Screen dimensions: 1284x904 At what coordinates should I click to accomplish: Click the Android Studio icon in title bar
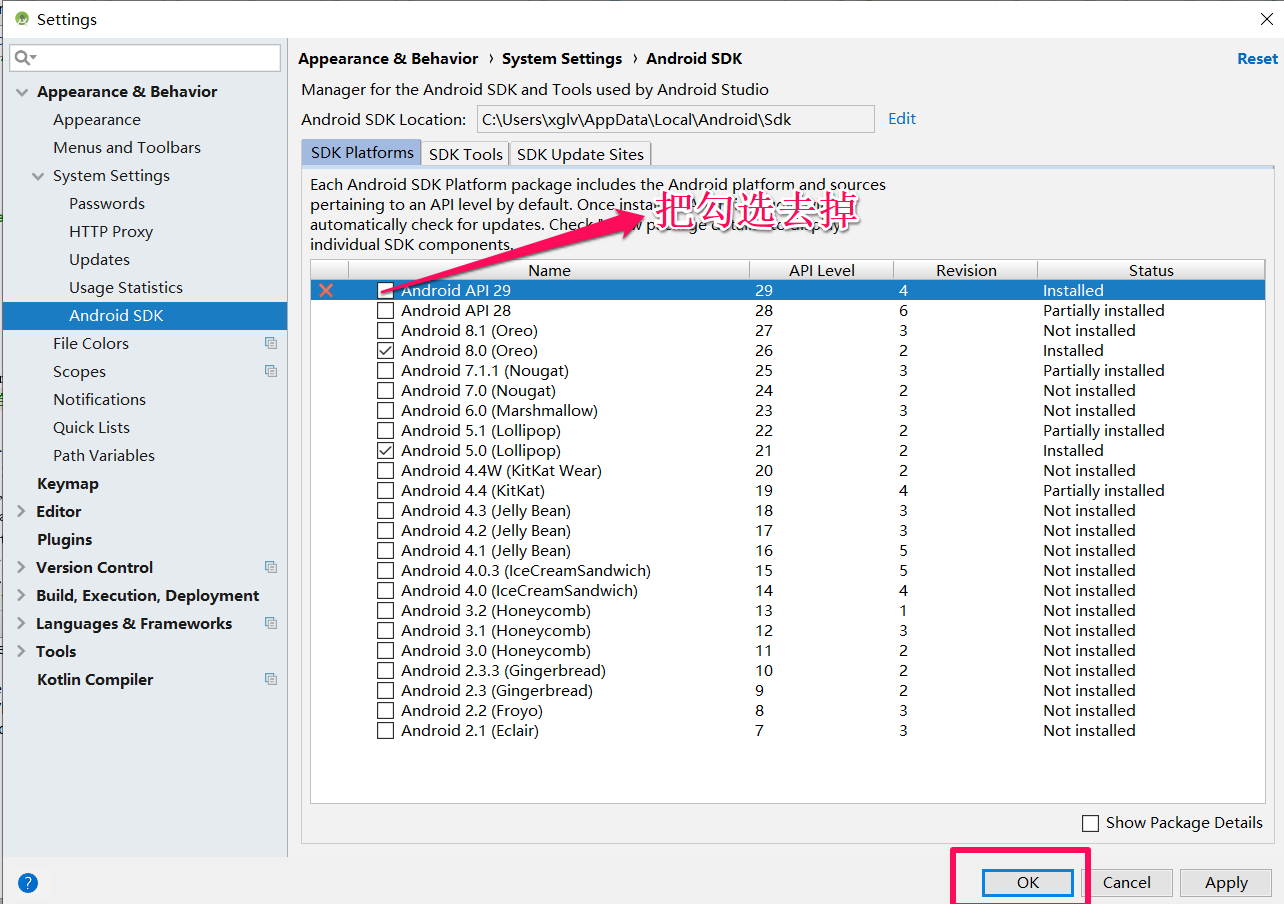21,19
